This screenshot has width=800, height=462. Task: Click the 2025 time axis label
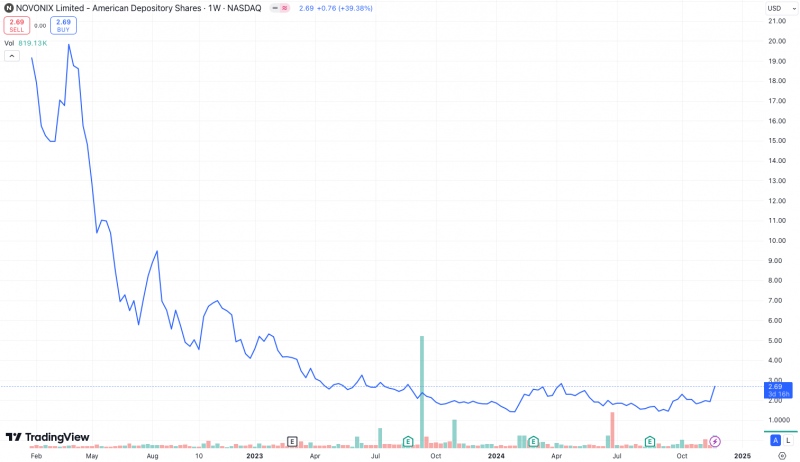[742, 455]
